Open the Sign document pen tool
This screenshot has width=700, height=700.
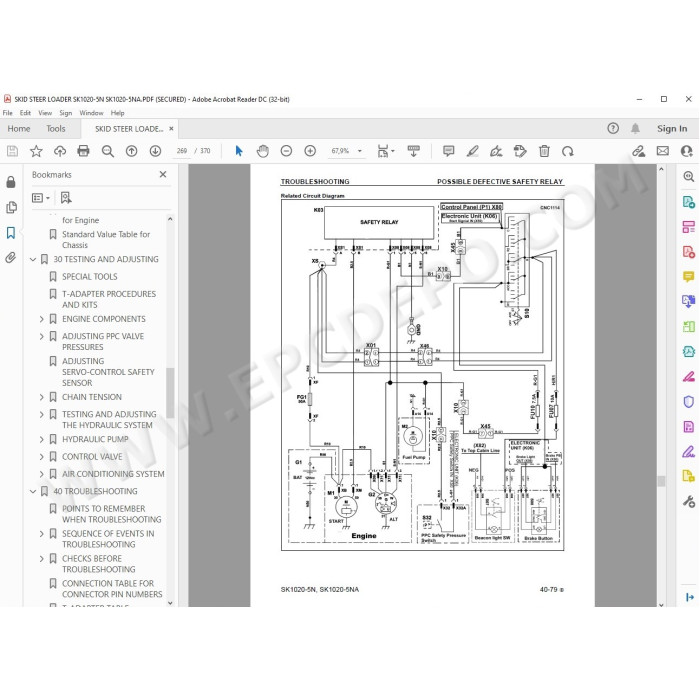pyautogui.click(x=496, y=151)
